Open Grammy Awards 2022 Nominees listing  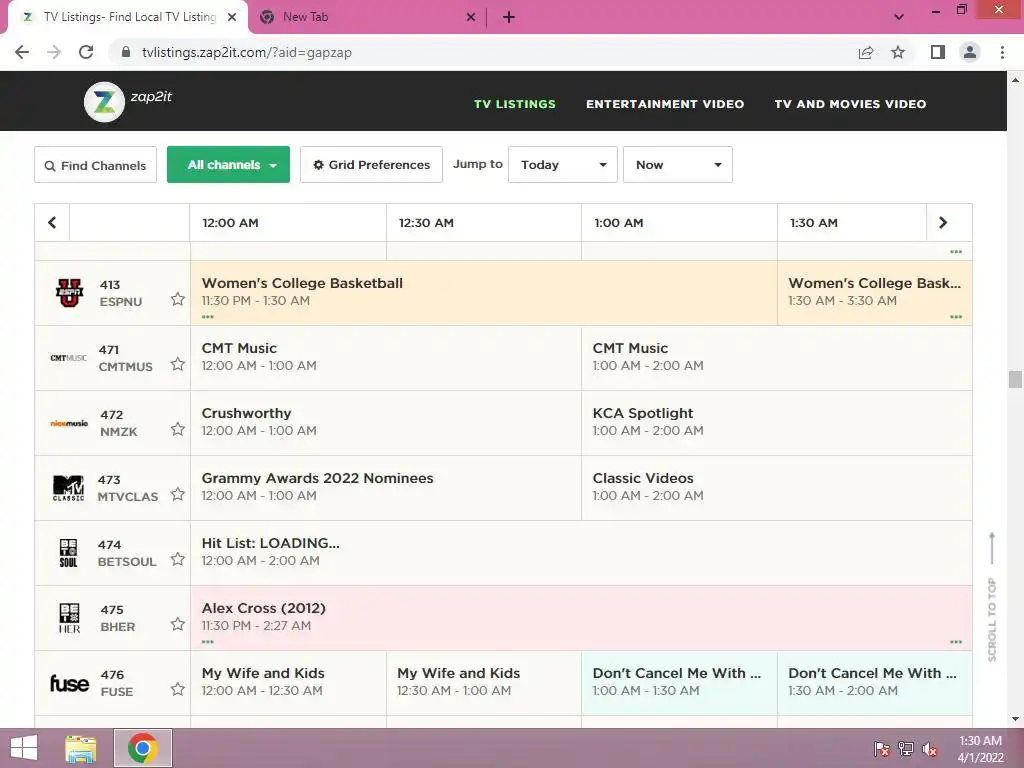pyautogui.click(x=386, y=488)
